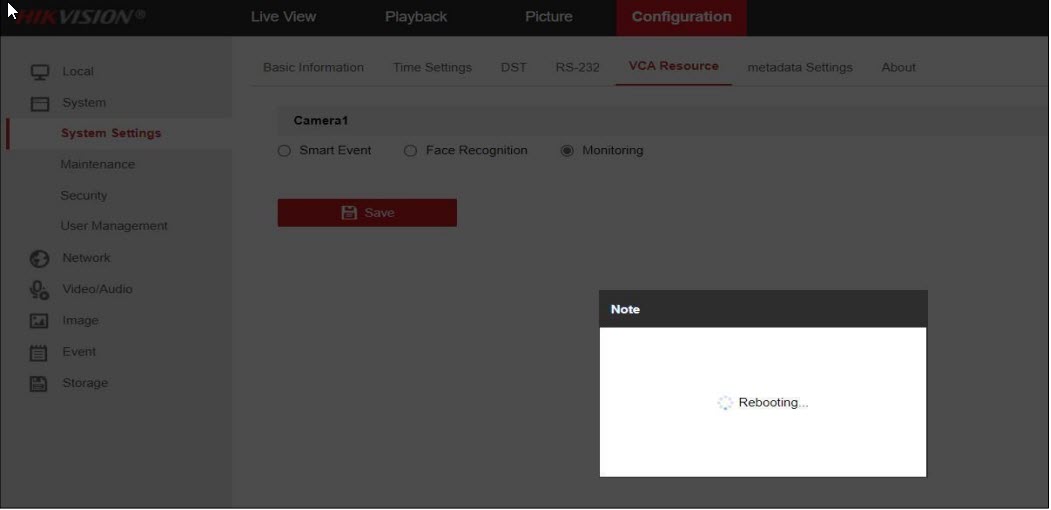Screen dimensions: 1051x510
Task: Open the Time Settings tab
Action: click(x=432, y=68)
